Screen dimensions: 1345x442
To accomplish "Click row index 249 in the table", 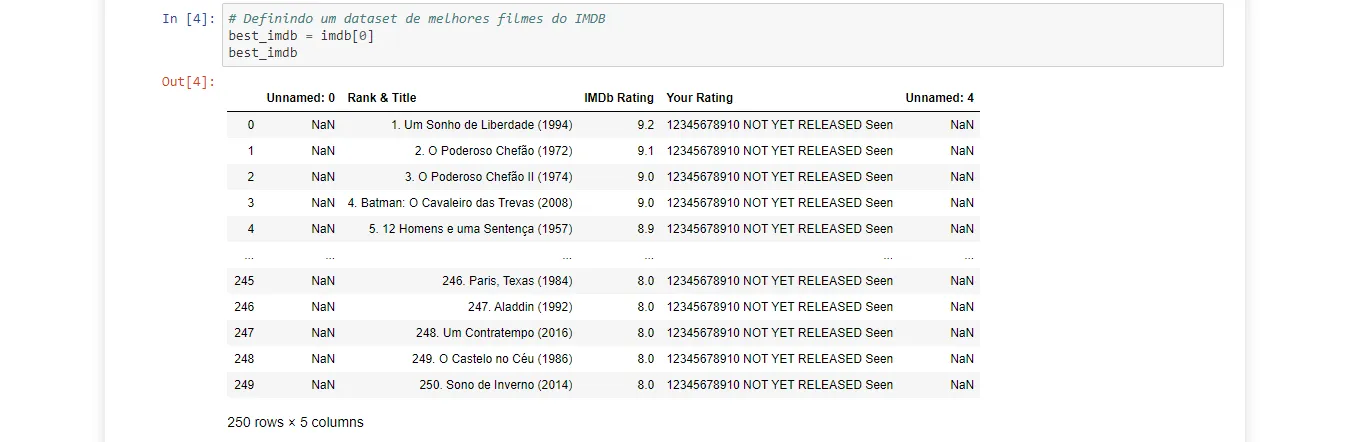I will coord(244,385).
